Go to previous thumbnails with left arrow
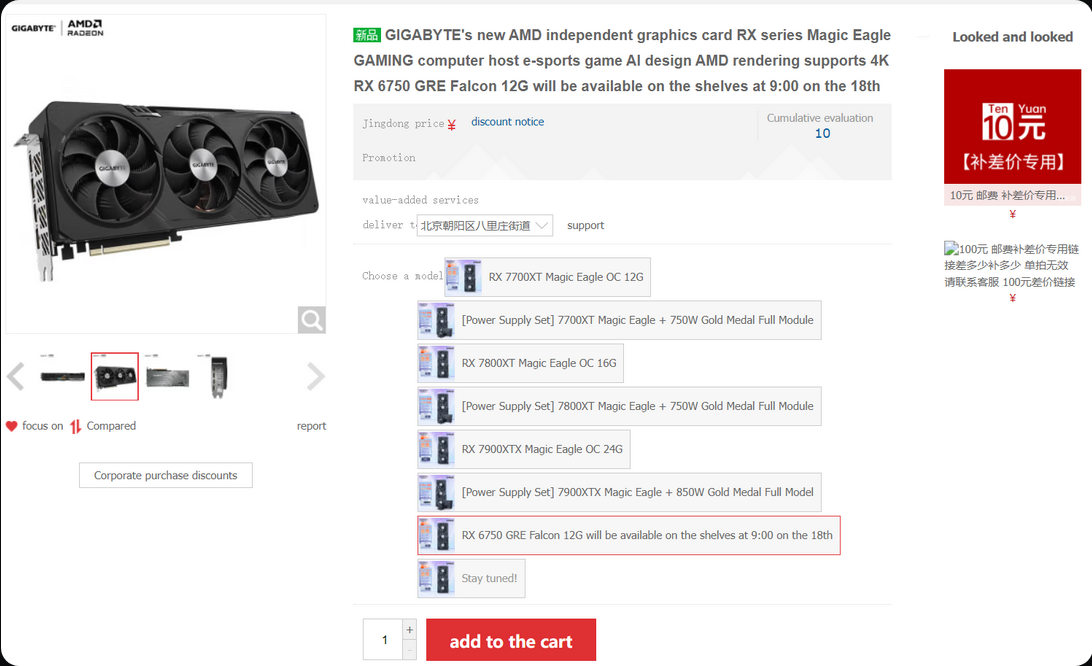The height and width of the screenshot is (666, 1092). (15, 376)
